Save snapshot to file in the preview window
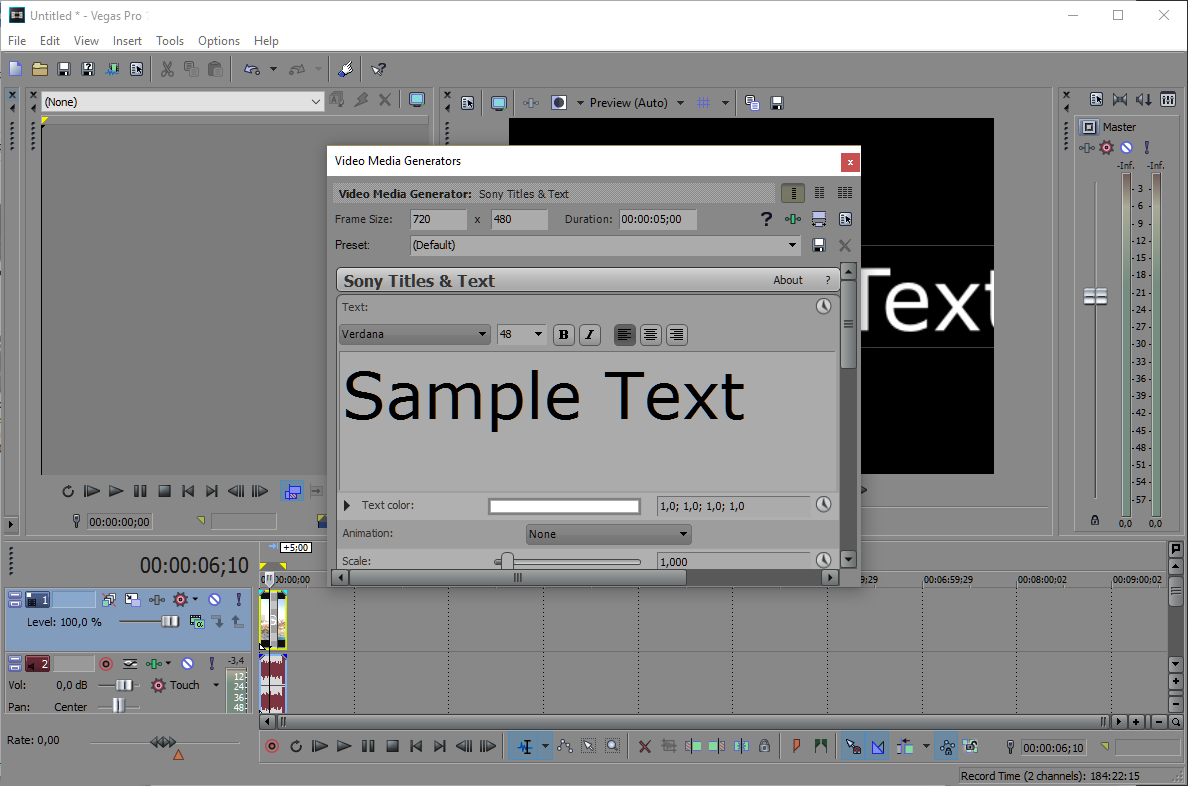Screen dimensions: 1188x786 pyautogui.click(x=777, y=103)
